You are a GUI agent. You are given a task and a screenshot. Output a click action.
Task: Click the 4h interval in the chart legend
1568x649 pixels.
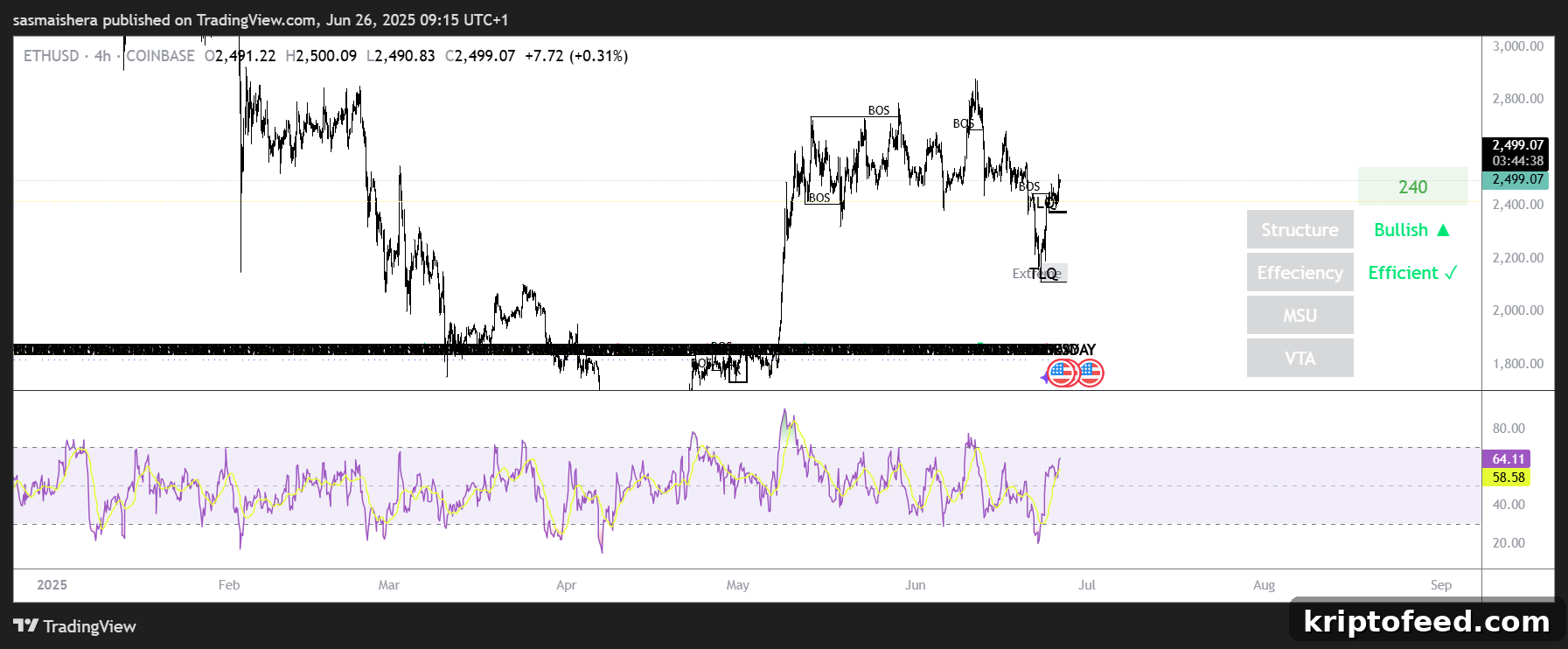pos(102,56)
